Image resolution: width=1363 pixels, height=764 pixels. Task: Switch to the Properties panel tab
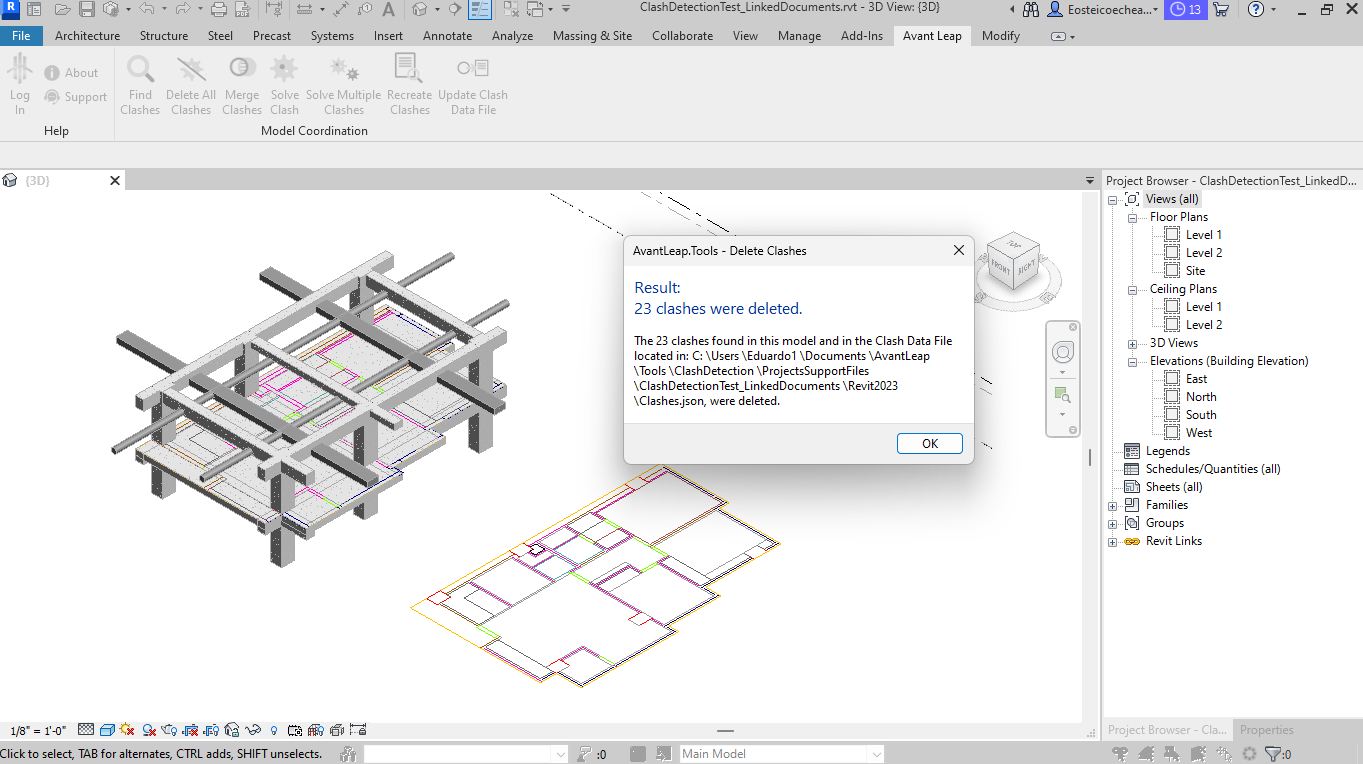coord(1266,730)
